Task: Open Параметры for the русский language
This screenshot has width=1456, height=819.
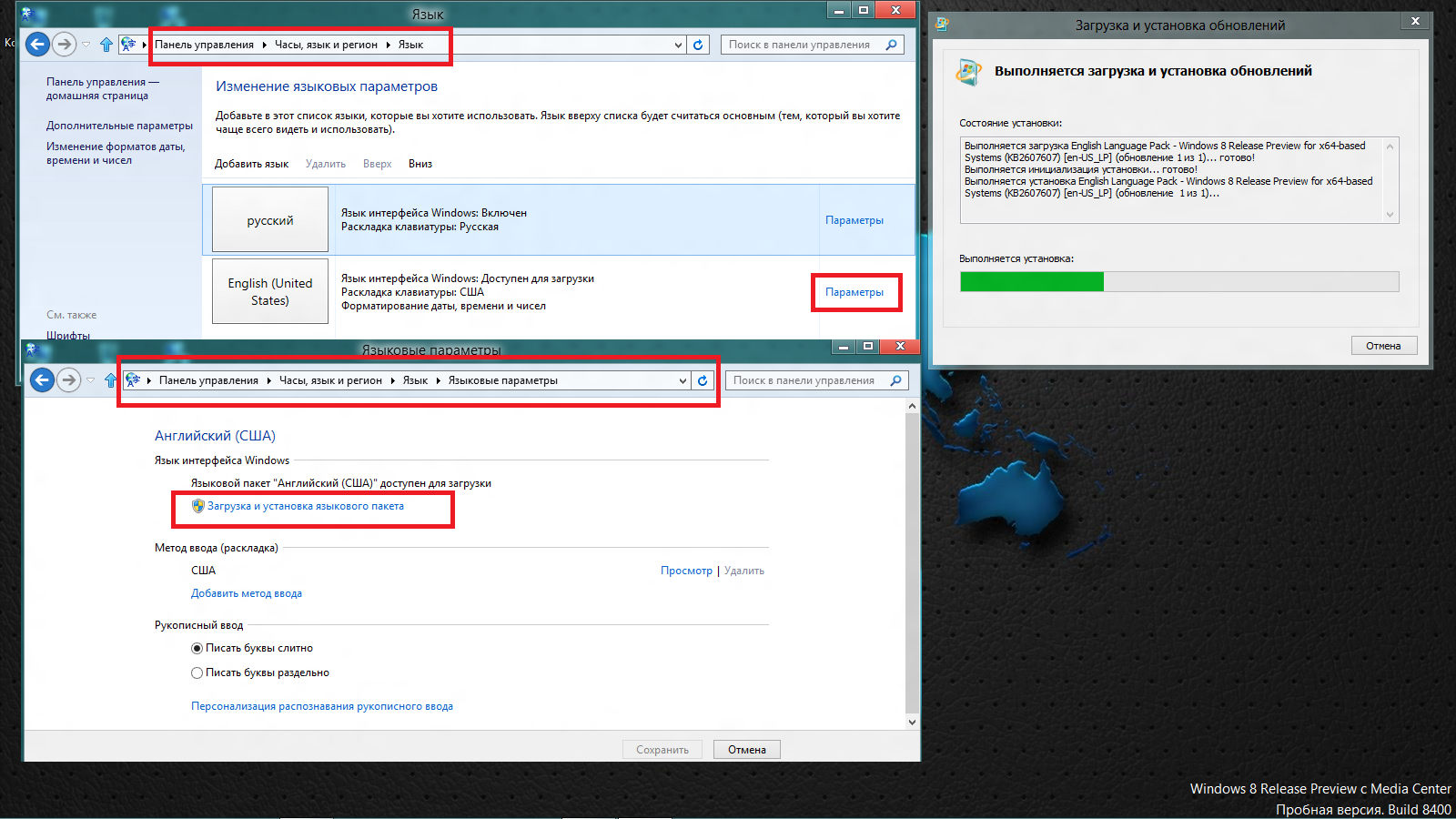Action: click(854, 220)
